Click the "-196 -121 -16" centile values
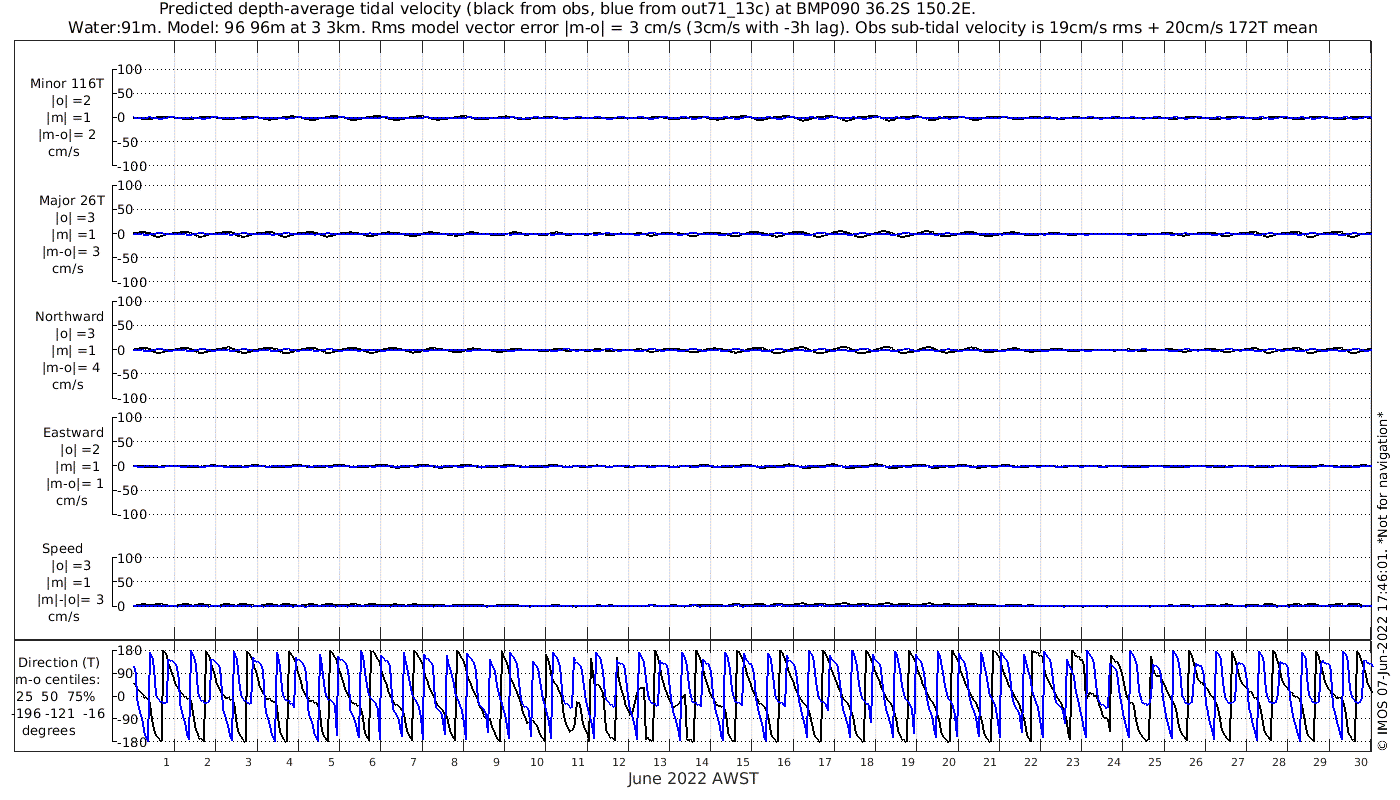Viewport: 1400px width, 800px height. tap(60, 713)
